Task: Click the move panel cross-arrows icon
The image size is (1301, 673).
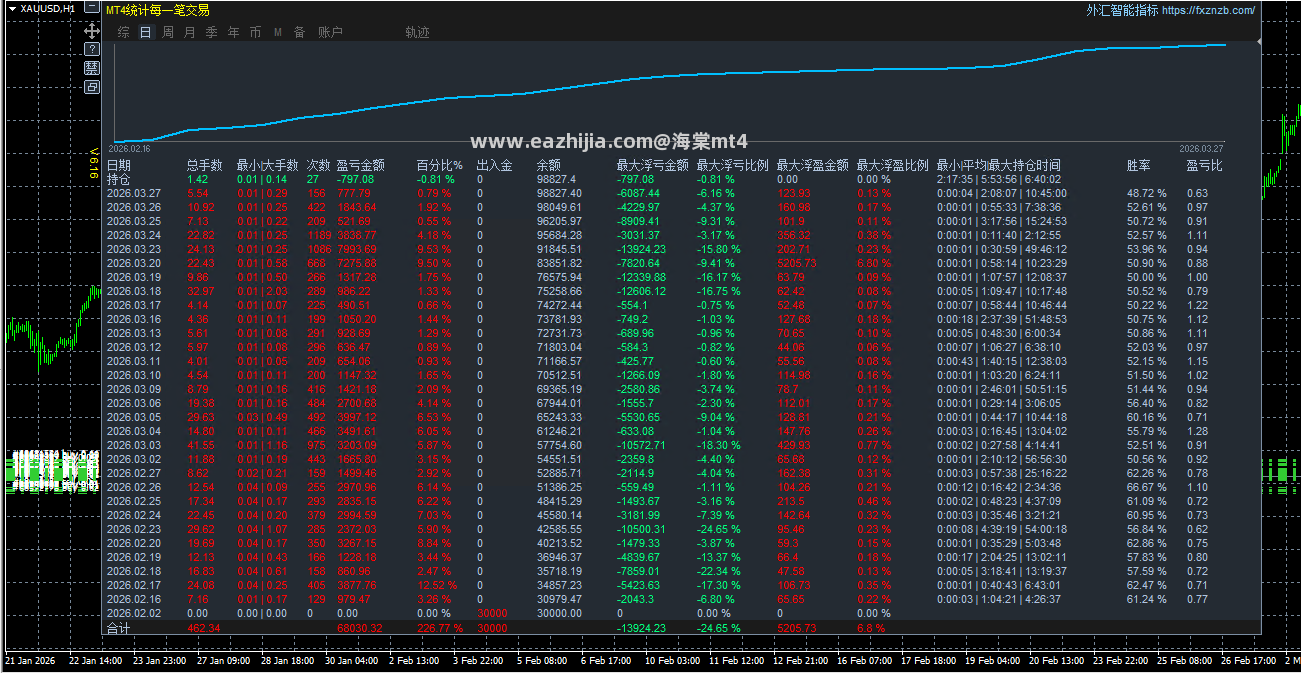Action: point(91,31)
